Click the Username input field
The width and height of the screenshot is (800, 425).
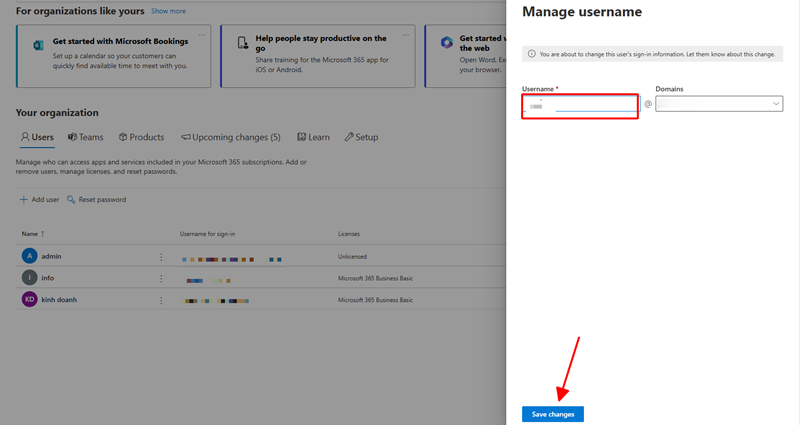click(x=580, y=105)
